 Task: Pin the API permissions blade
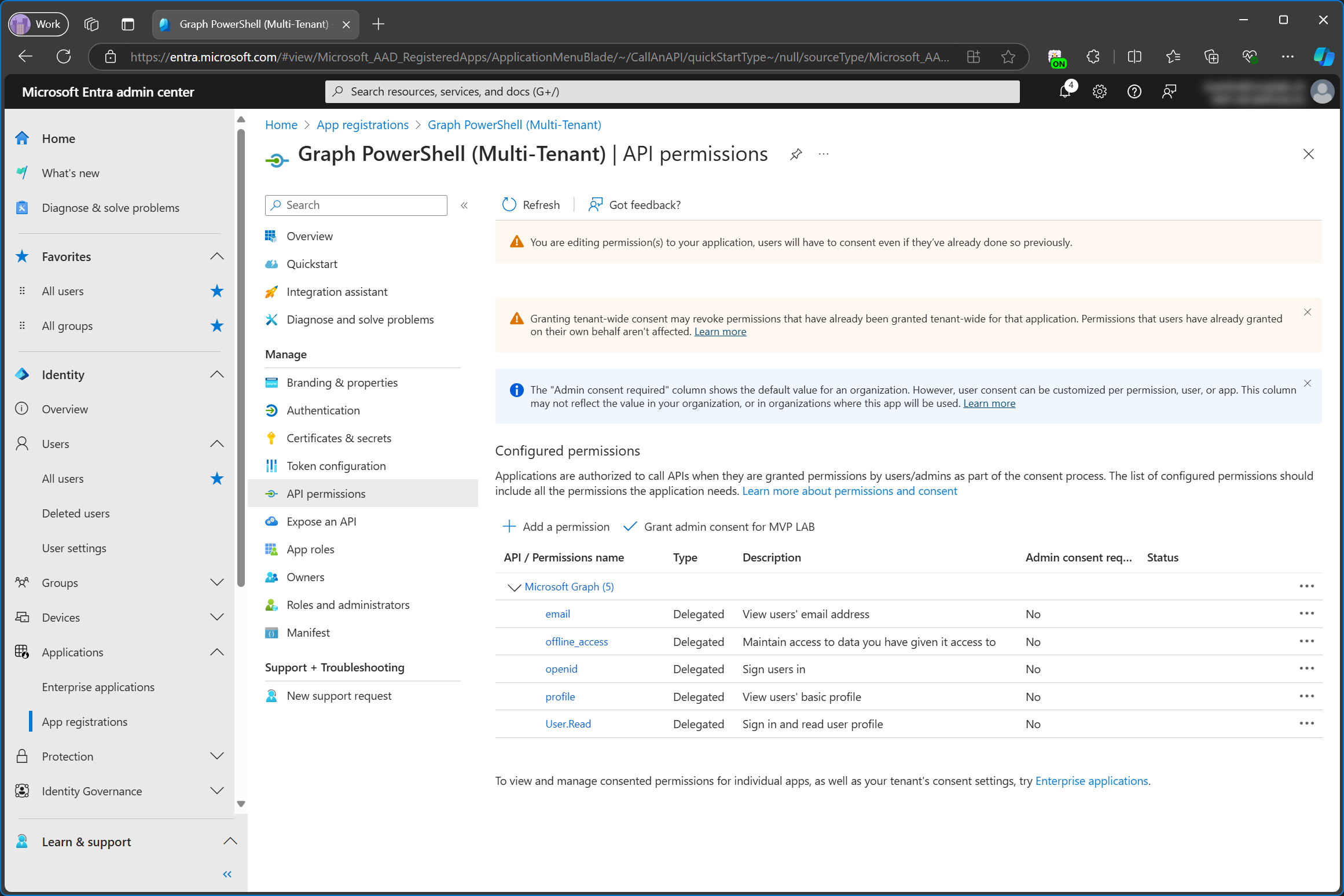coord(796,154)
